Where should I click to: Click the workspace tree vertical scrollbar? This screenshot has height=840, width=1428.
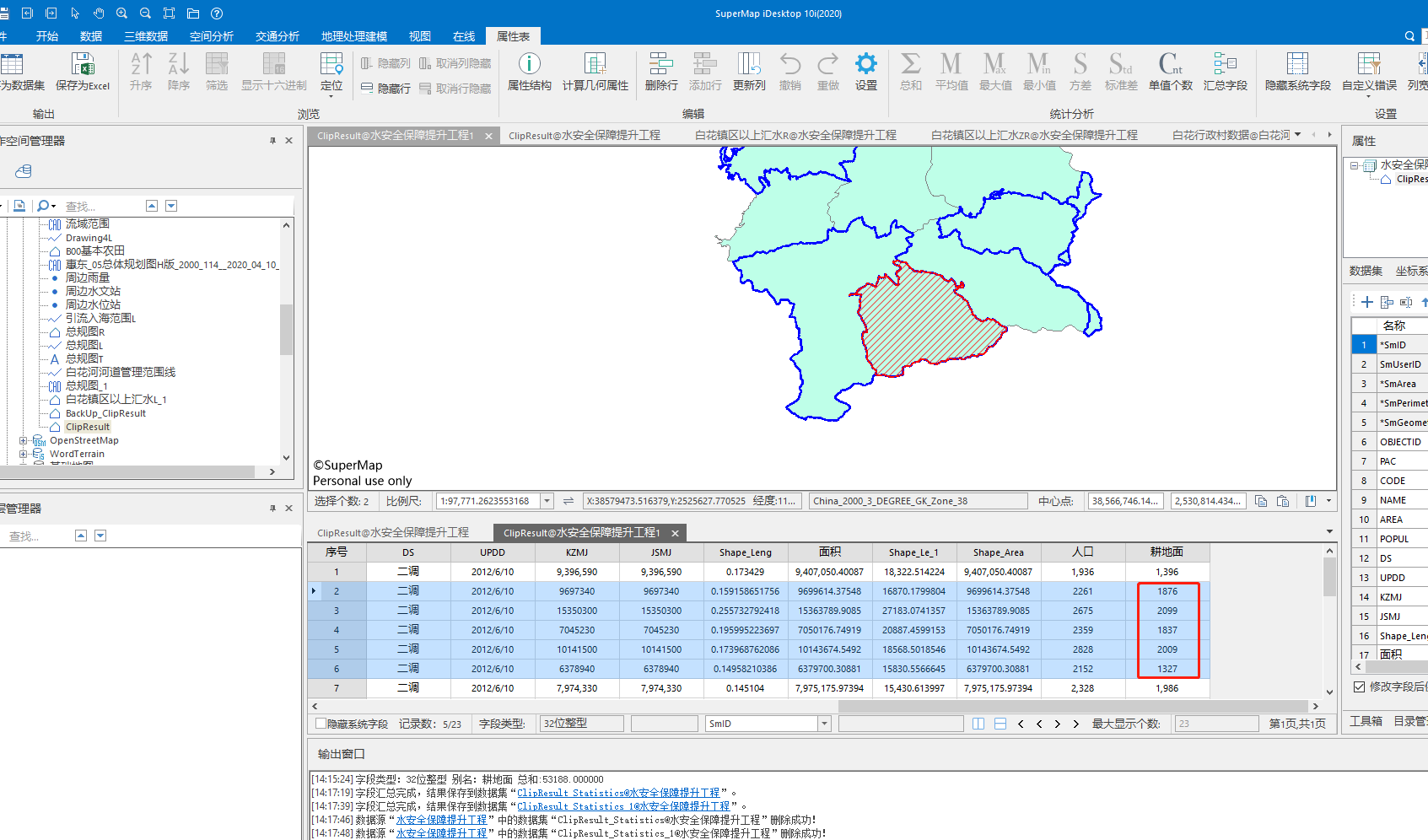coord(286,329)
